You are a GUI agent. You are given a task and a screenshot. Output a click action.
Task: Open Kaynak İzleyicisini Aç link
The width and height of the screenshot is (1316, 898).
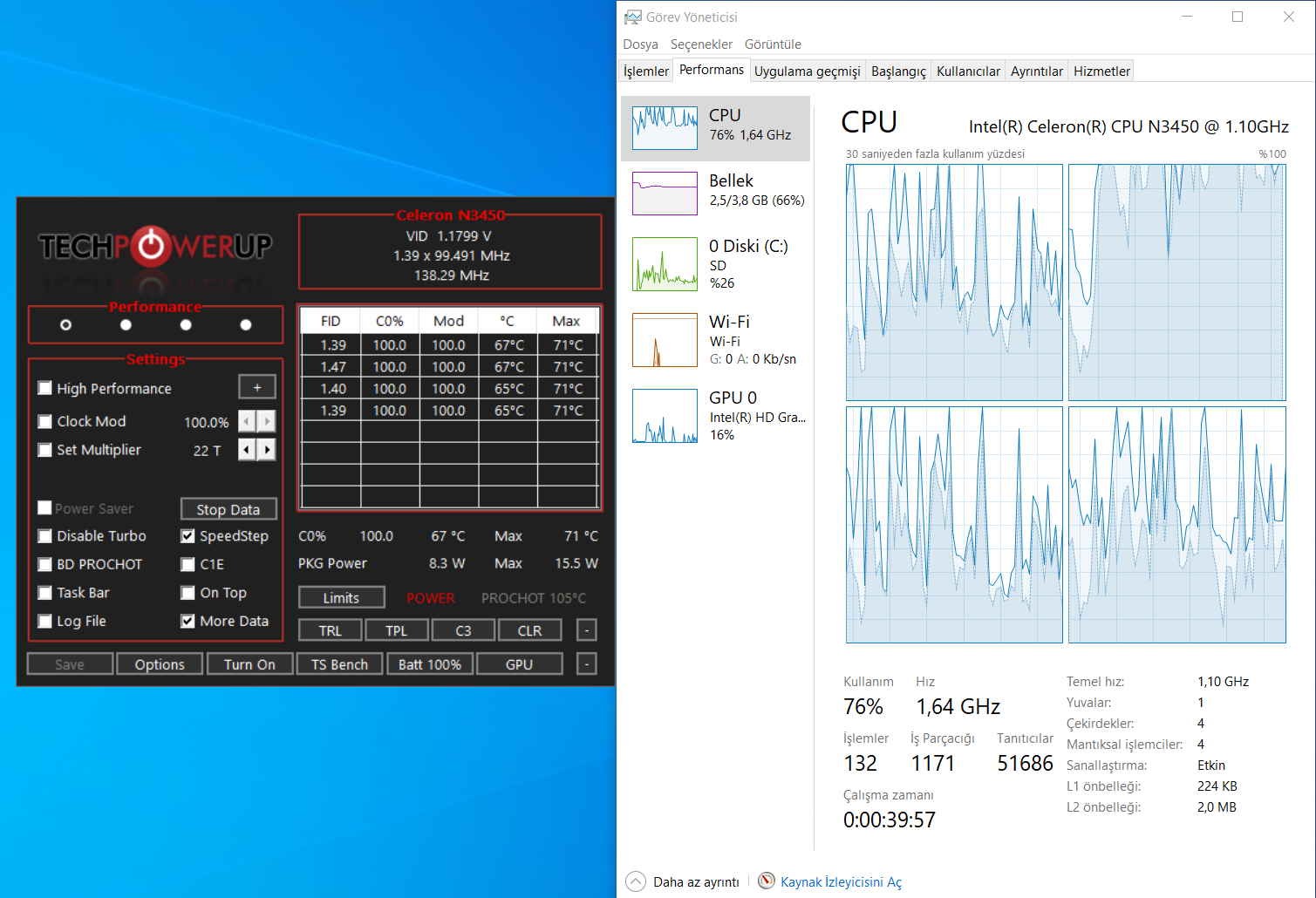(x=841, y=882)
